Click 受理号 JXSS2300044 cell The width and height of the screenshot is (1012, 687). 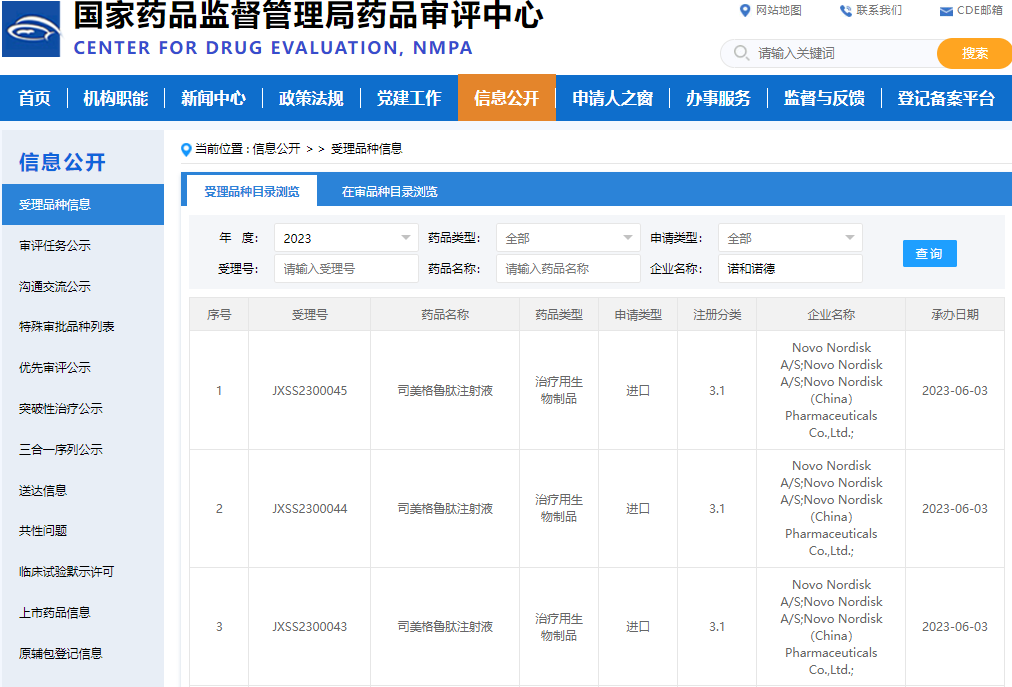point(310,509)
